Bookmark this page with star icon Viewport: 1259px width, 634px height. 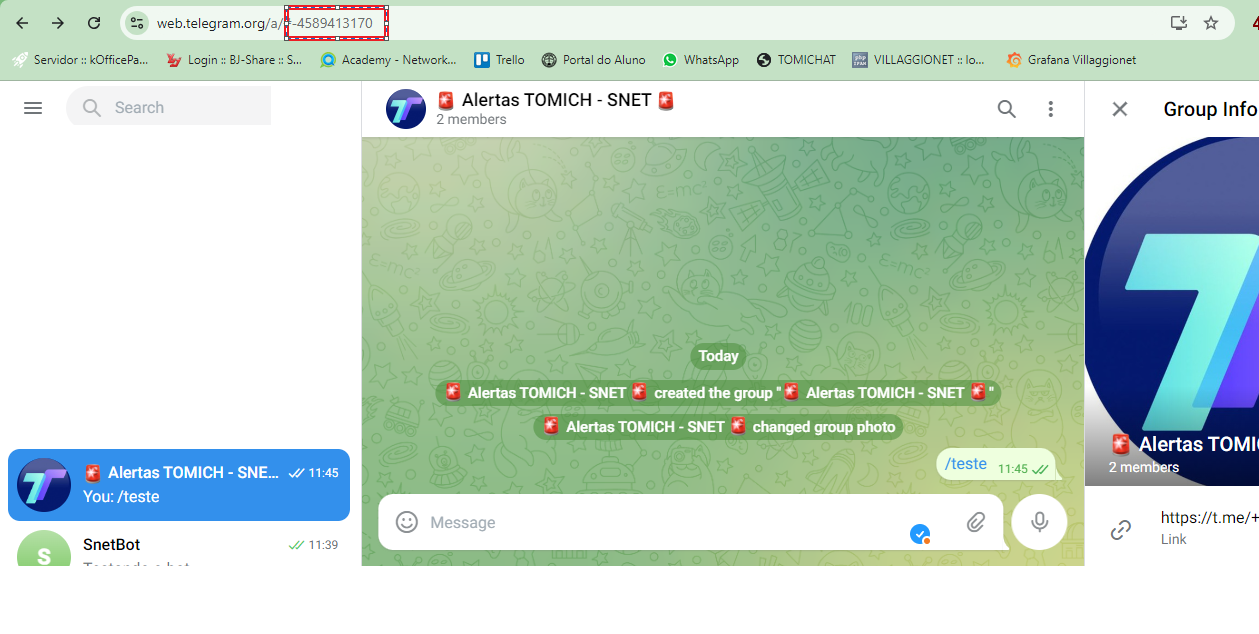pyautogui.click(x=1211, y=23)
